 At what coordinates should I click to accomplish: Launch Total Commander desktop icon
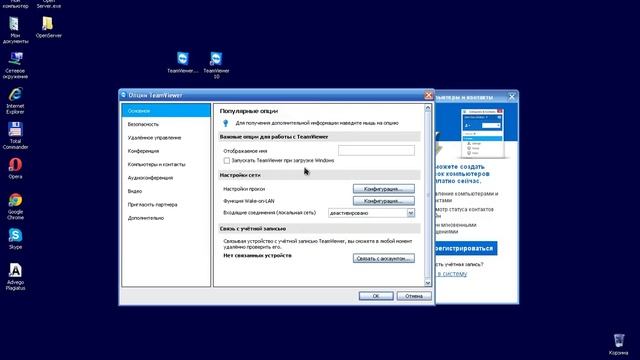pos(15,136)
